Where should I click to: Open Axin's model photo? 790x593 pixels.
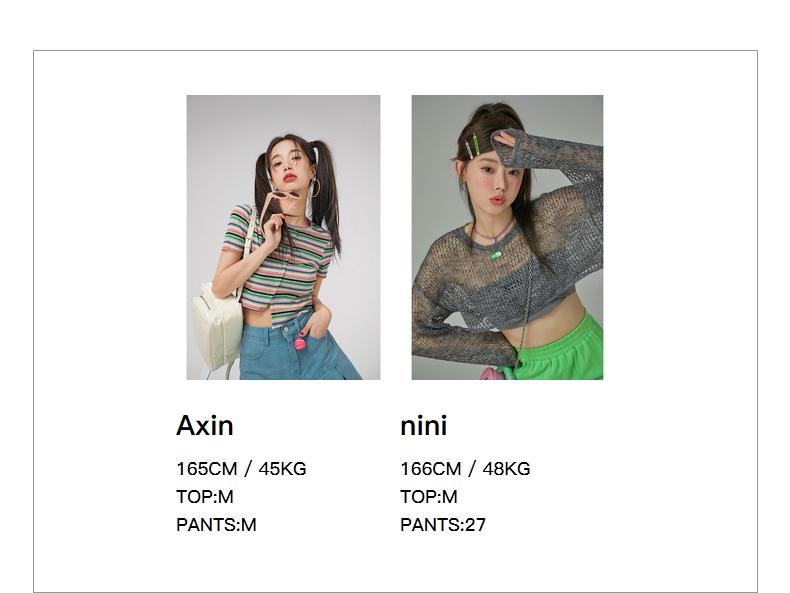coord(283,237)
